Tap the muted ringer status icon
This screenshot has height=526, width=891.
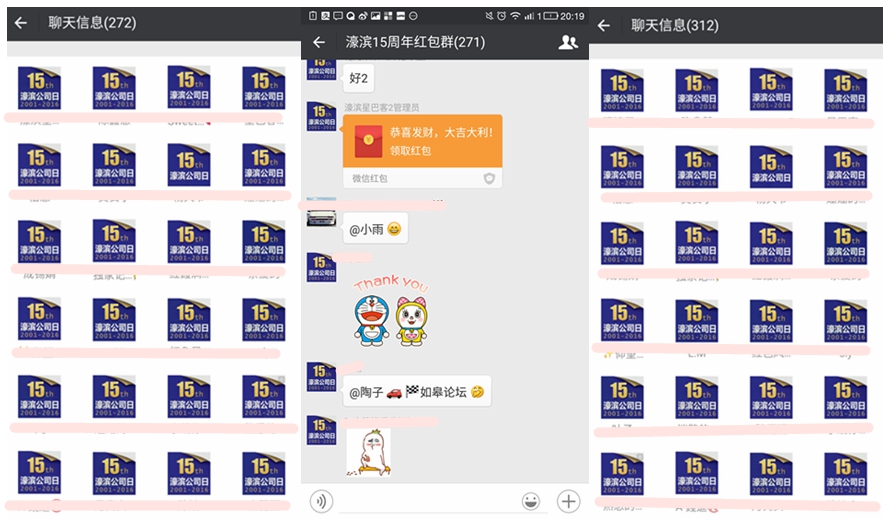pos(489,16)
